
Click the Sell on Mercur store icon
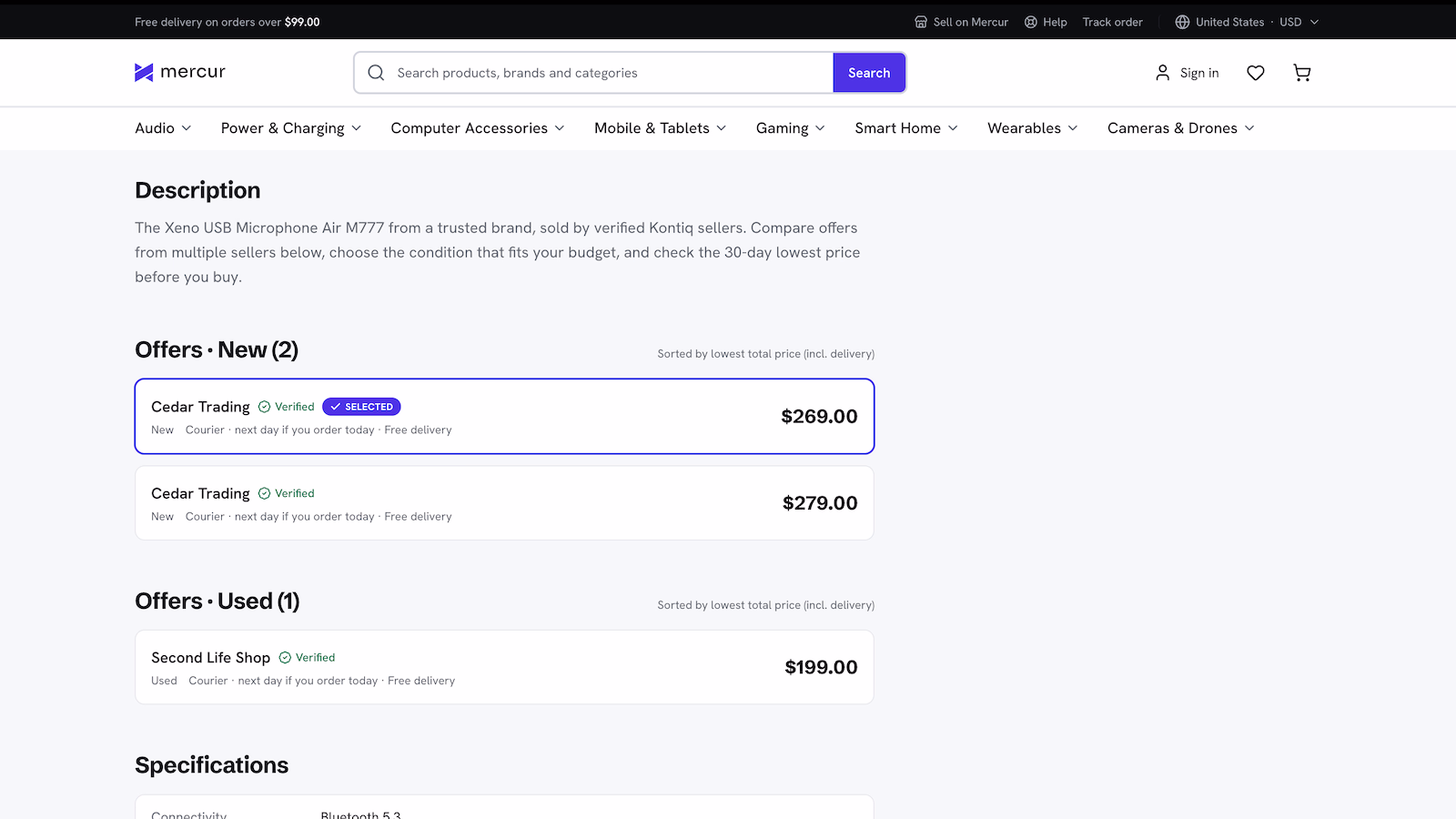[921, 22]
